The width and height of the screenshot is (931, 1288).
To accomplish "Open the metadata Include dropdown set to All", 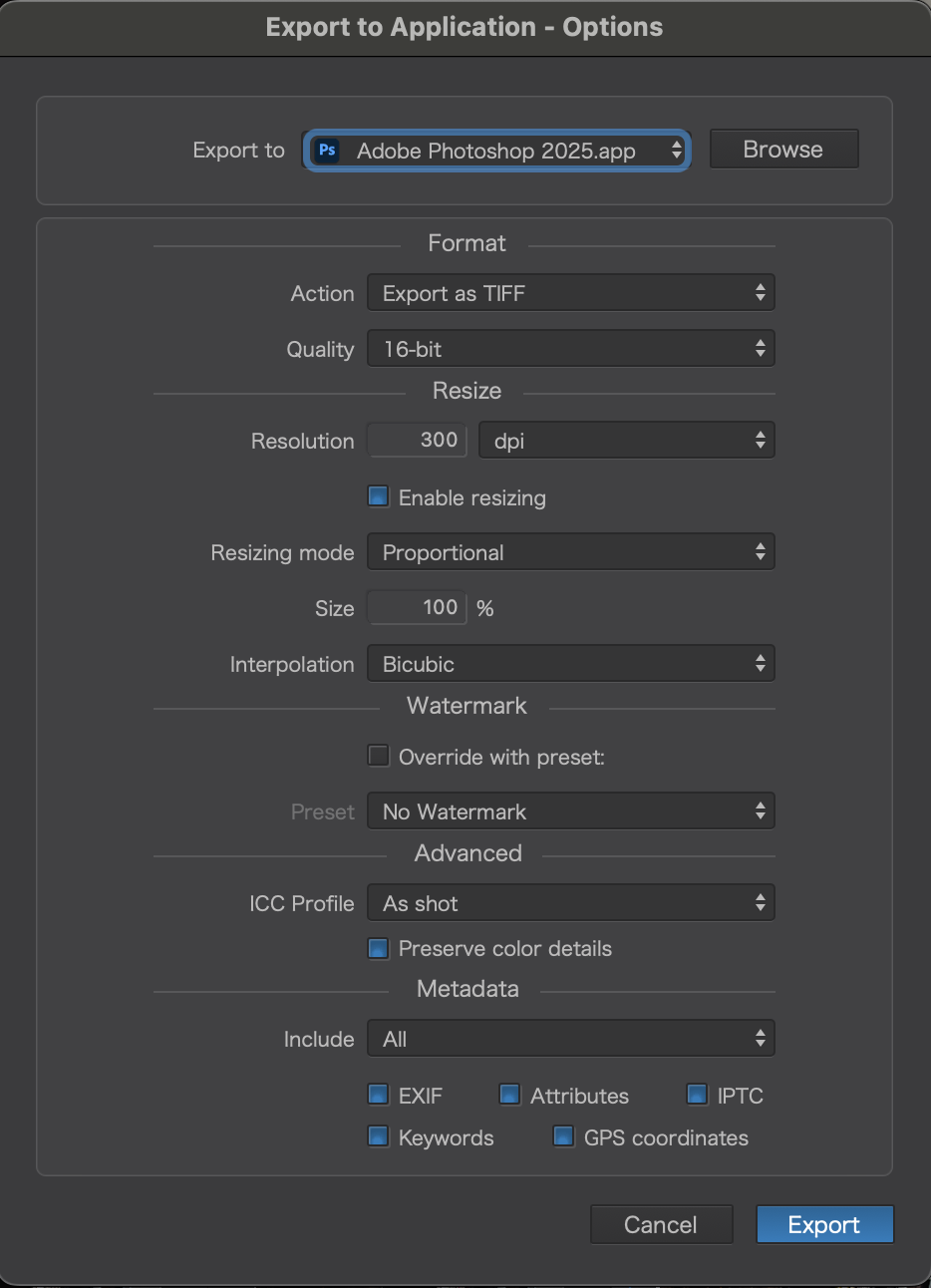I will tap(570, 1038).
